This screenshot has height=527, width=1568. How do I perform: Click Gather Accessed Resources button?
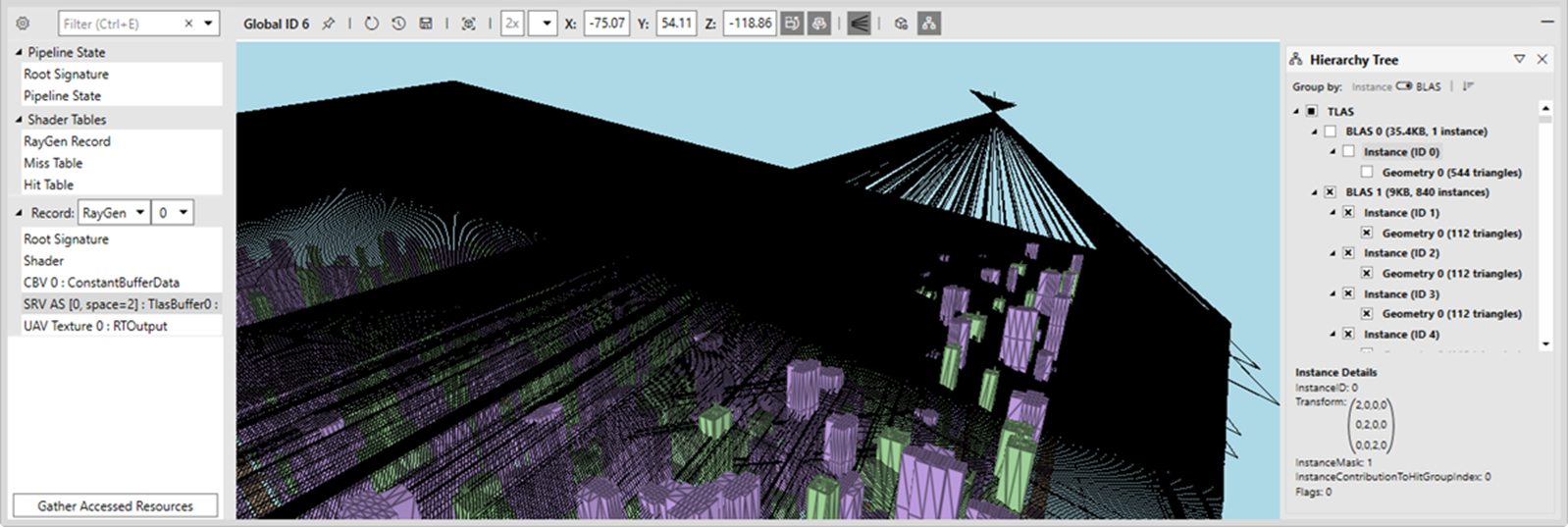(115, 506)
